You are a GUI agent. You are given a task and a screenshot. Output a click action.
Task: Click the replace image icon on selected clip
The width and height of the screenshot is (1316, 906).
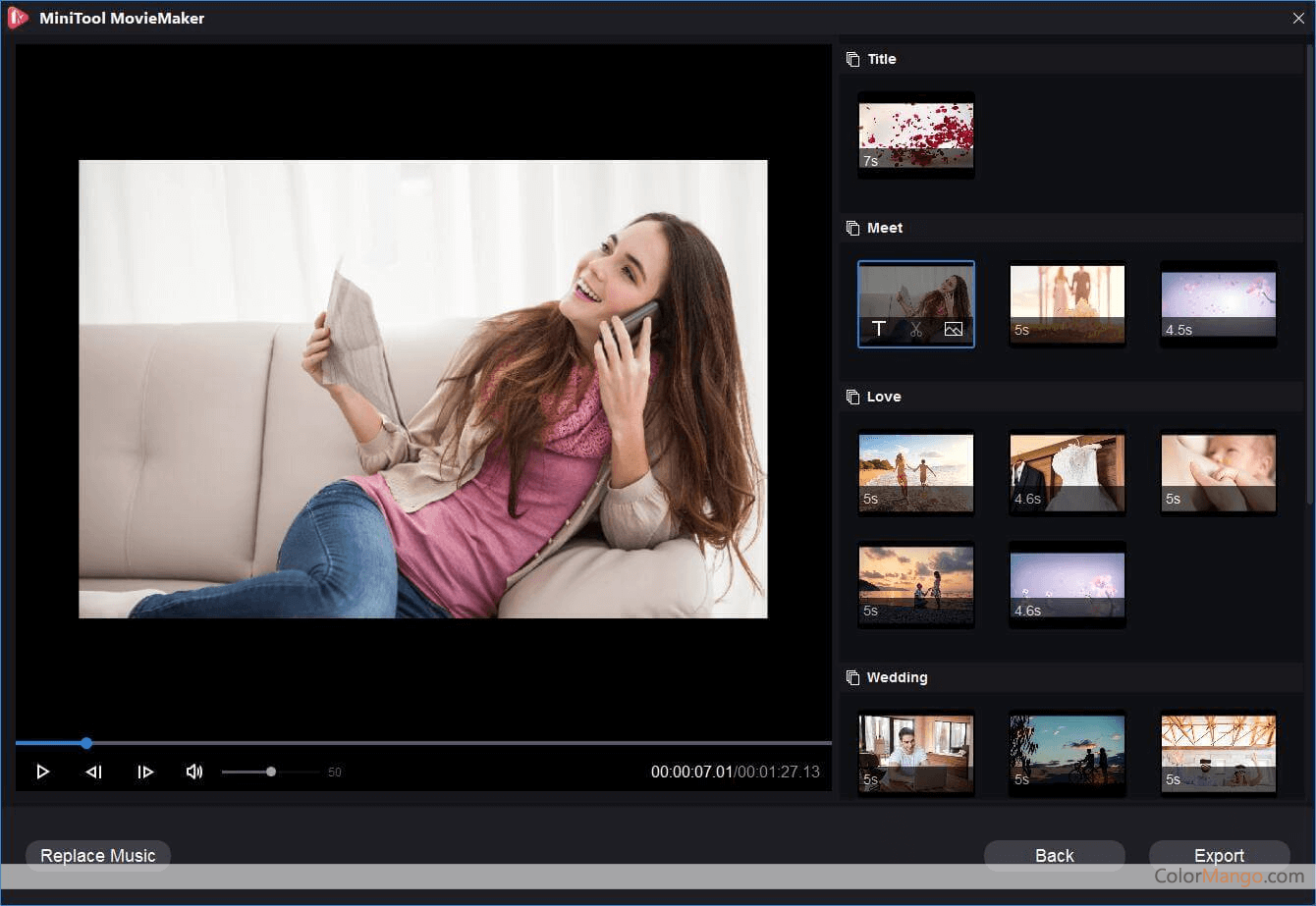[953, 329]
